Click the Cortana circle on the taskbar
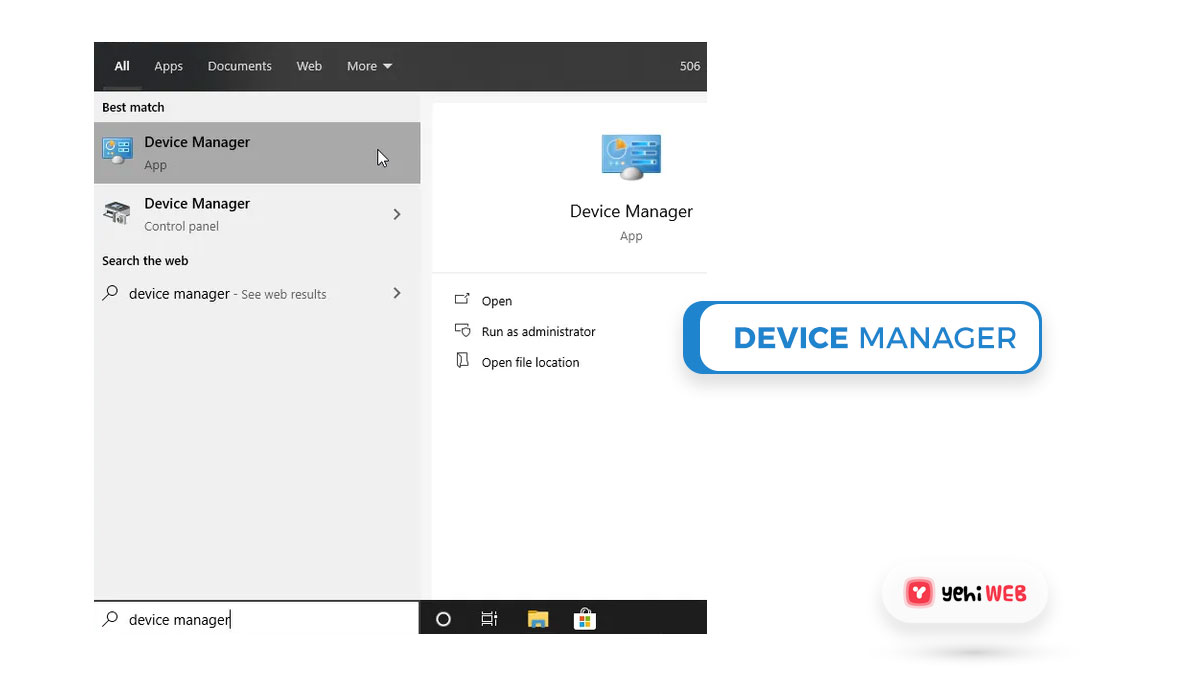The image size is (1200, 675). [442, 618]
